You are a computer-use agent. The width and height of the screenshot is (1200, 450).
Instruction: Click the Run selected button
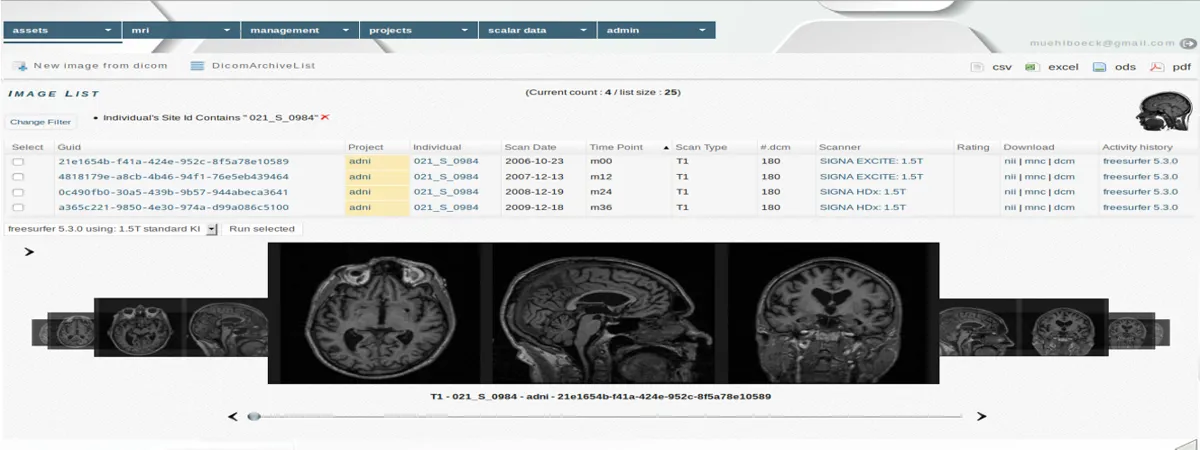[x=262, y=229]
